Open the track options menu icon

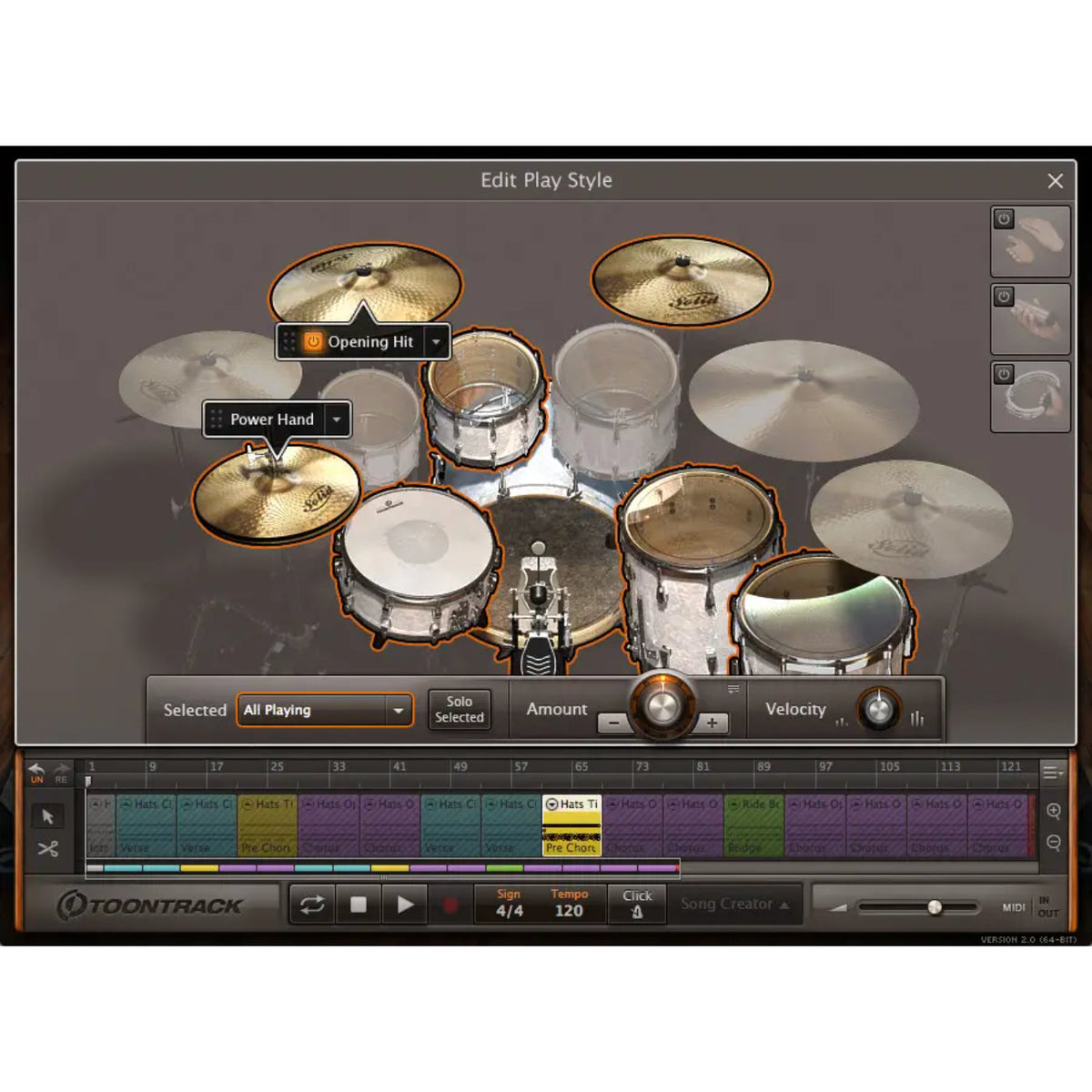coord(1053,773)
